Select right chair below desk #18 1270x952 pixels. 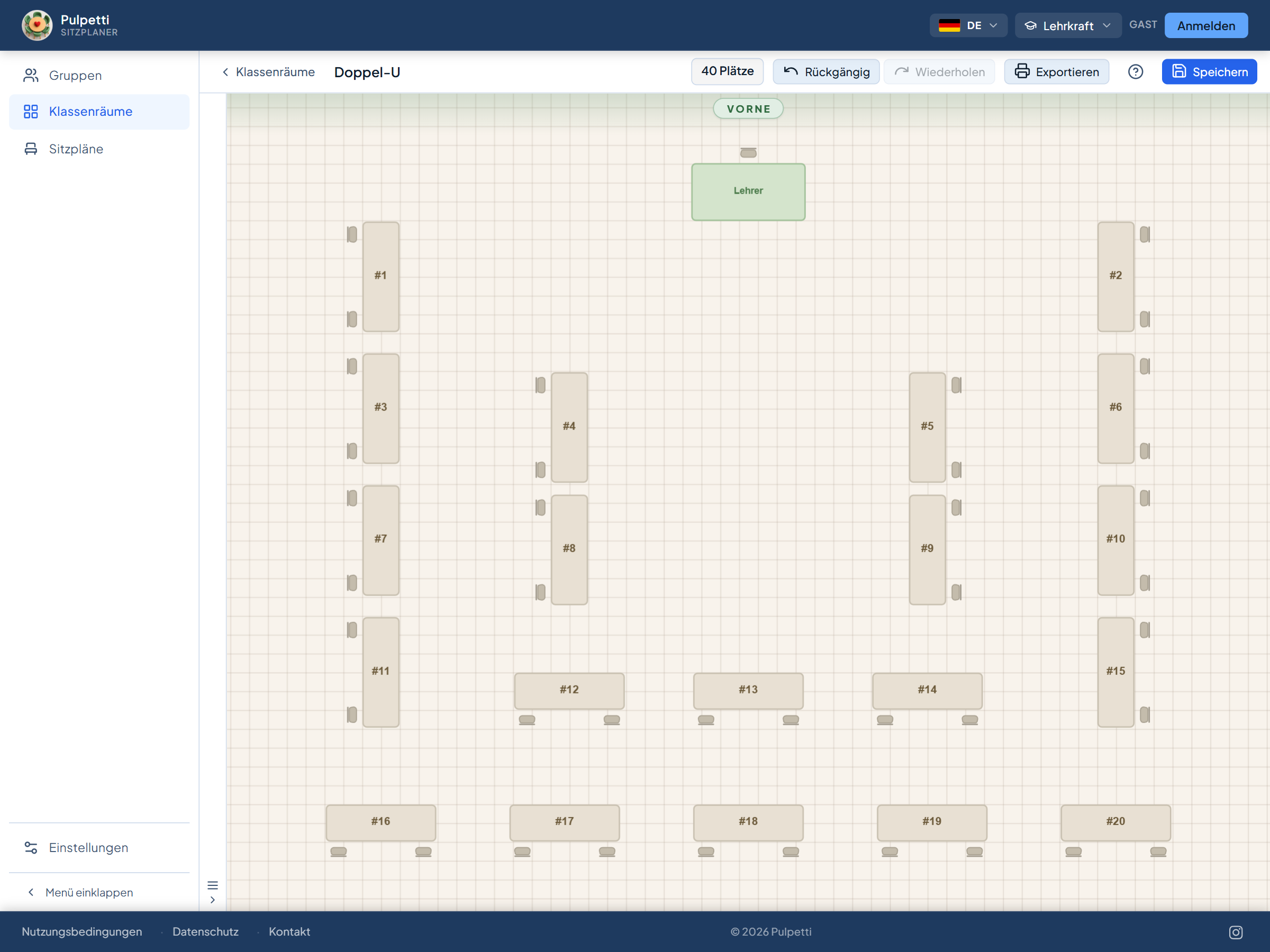click(791, 852)
